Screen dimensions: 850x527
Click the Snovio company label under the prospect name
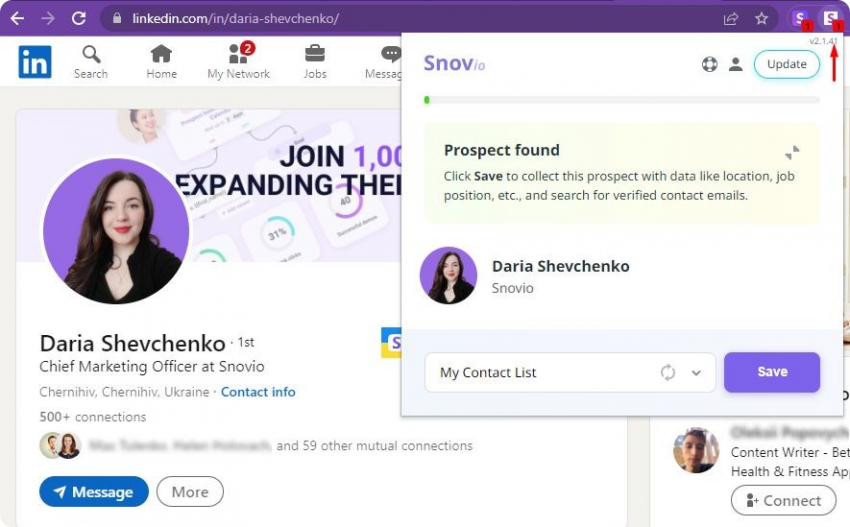click(512, 288)
